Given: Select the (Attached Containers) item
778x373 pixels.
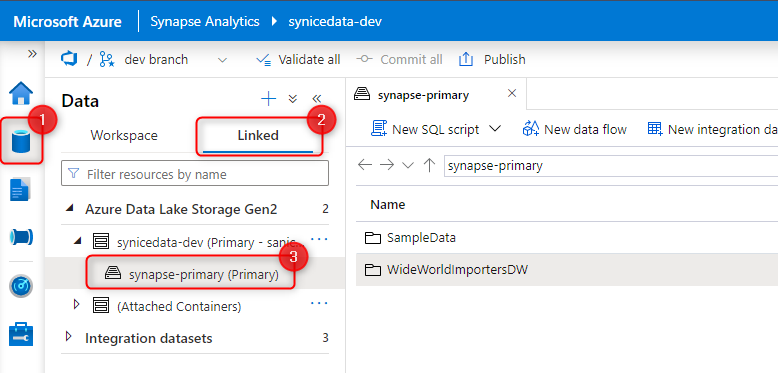Looking at the screenshot, I should pyautogui.click(x=179, y=307).
